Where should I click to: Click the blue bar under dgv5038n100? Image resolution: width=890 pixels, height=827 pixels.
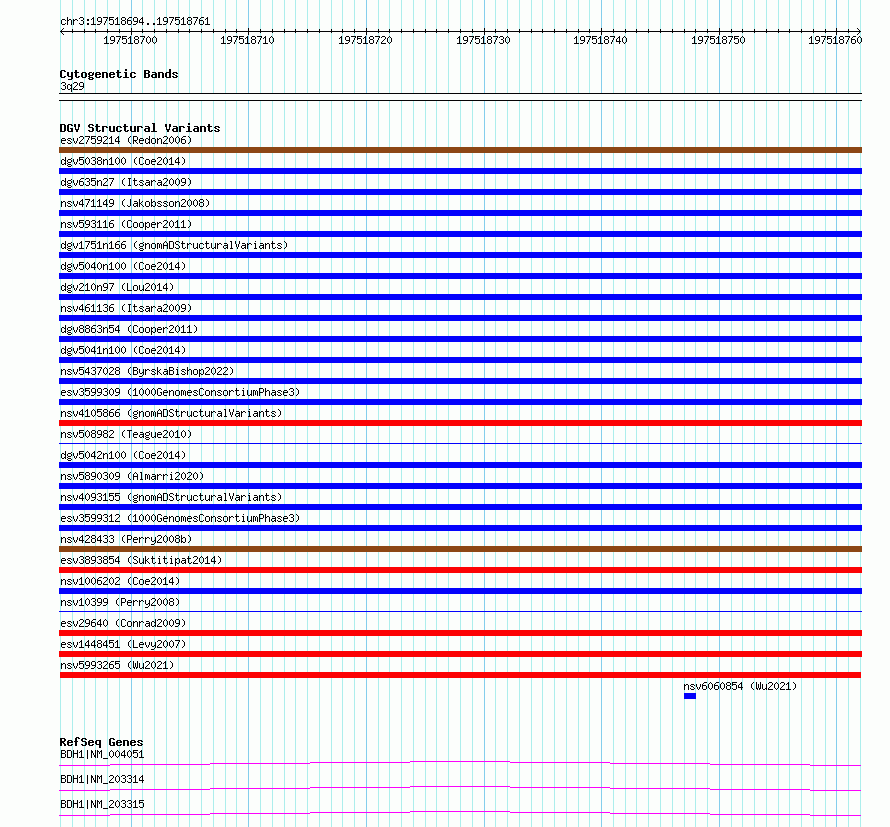tap(460, 171)
